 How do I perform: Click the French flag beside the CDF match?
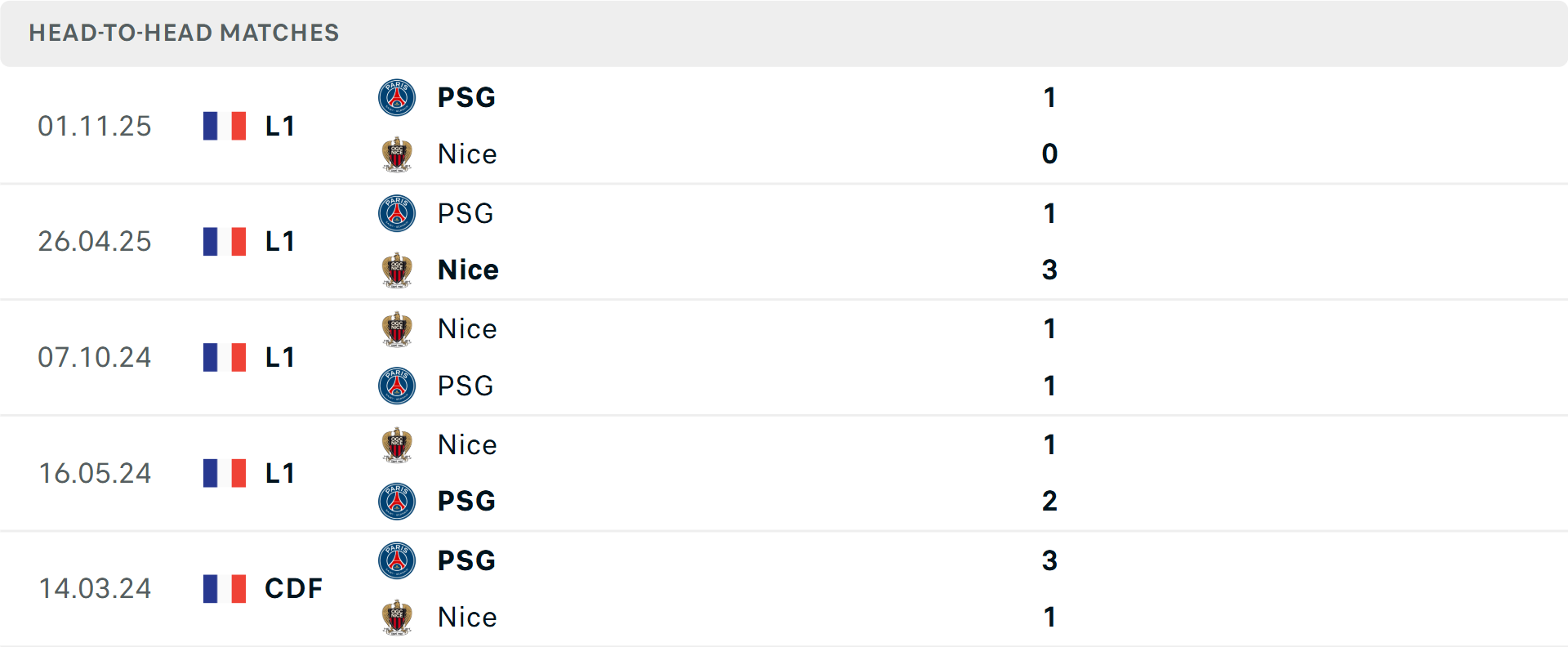225,588
